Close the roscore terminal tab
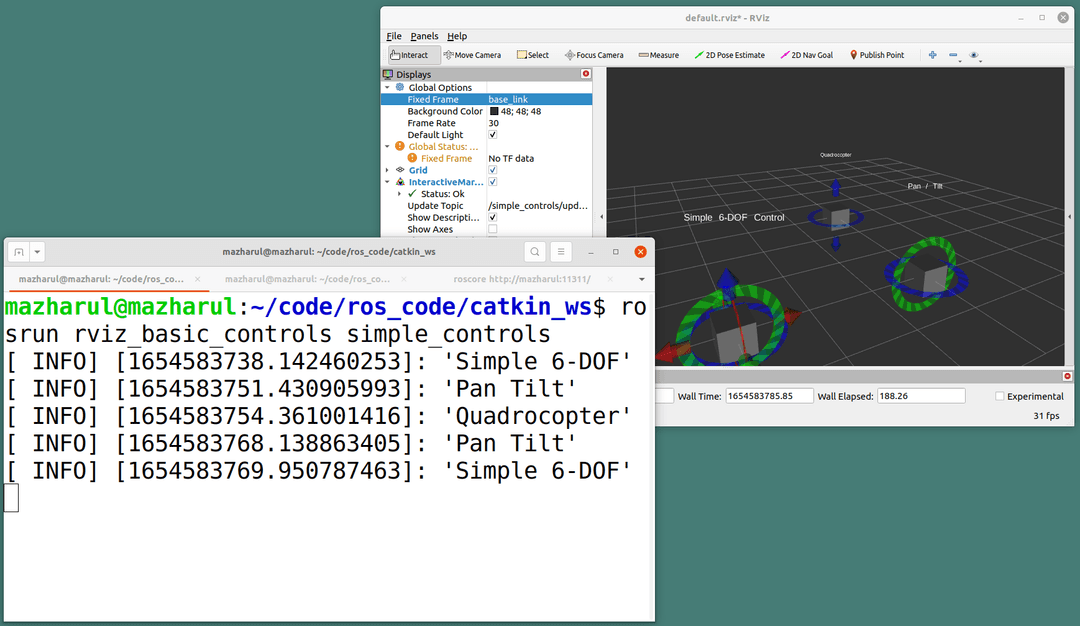This screenshot has width=1080, height=626. click(610, 279)
